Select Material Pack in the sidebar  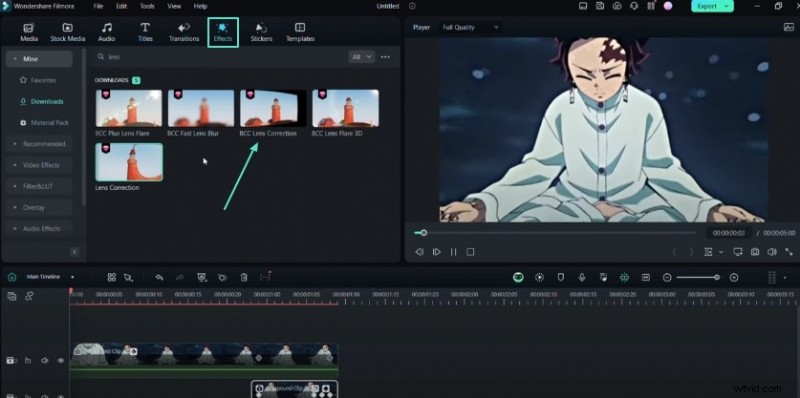44,123
